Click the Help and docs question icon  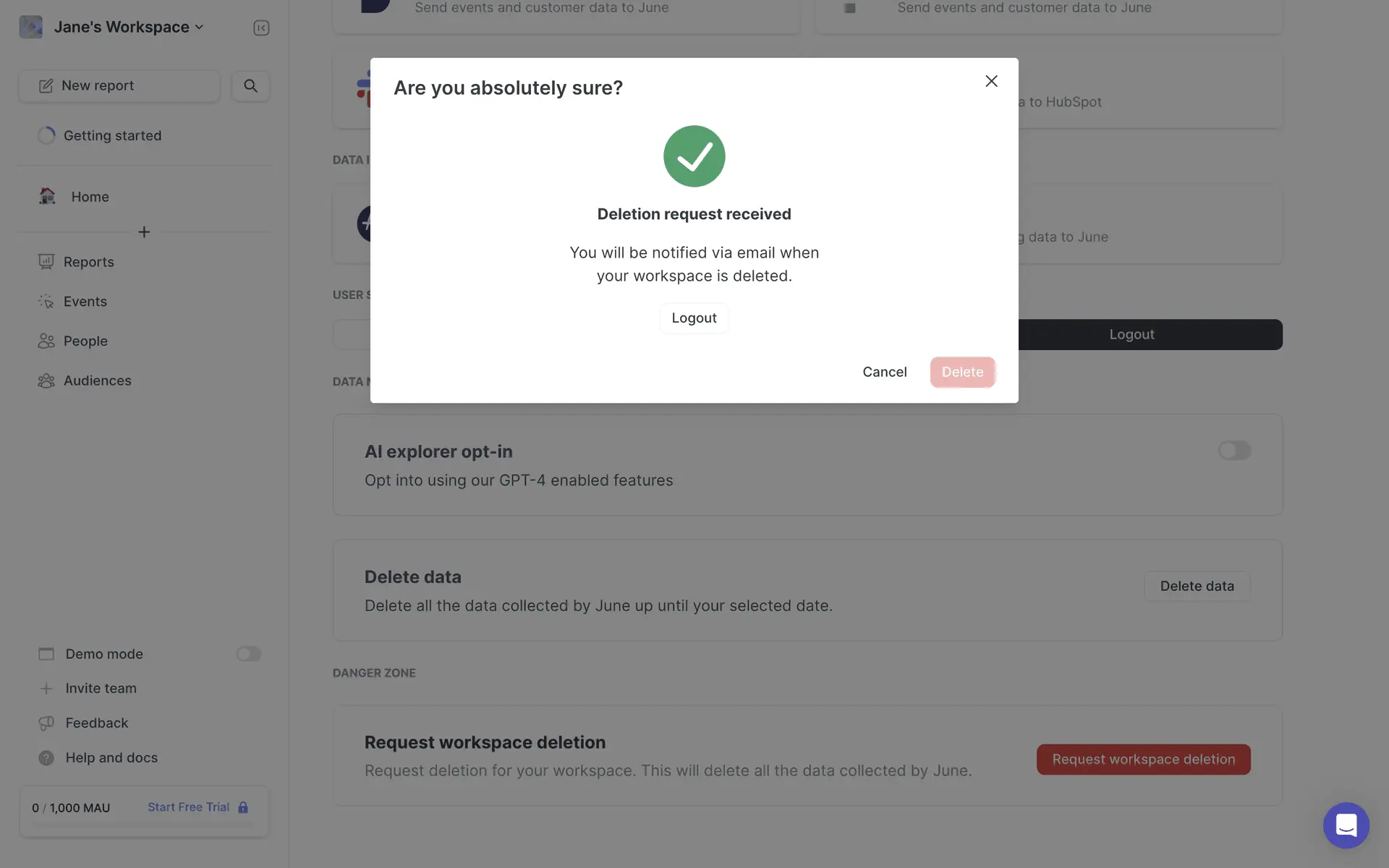pos(46,758)
